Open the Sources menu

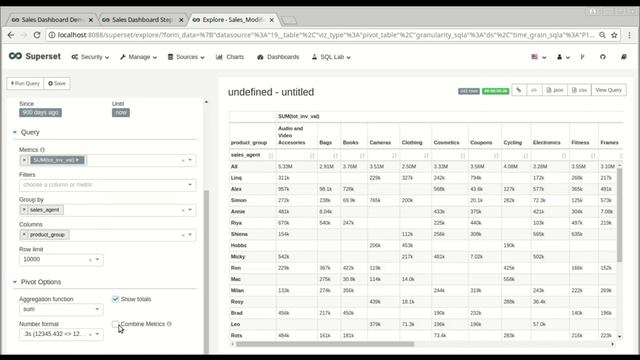point(186,57)
